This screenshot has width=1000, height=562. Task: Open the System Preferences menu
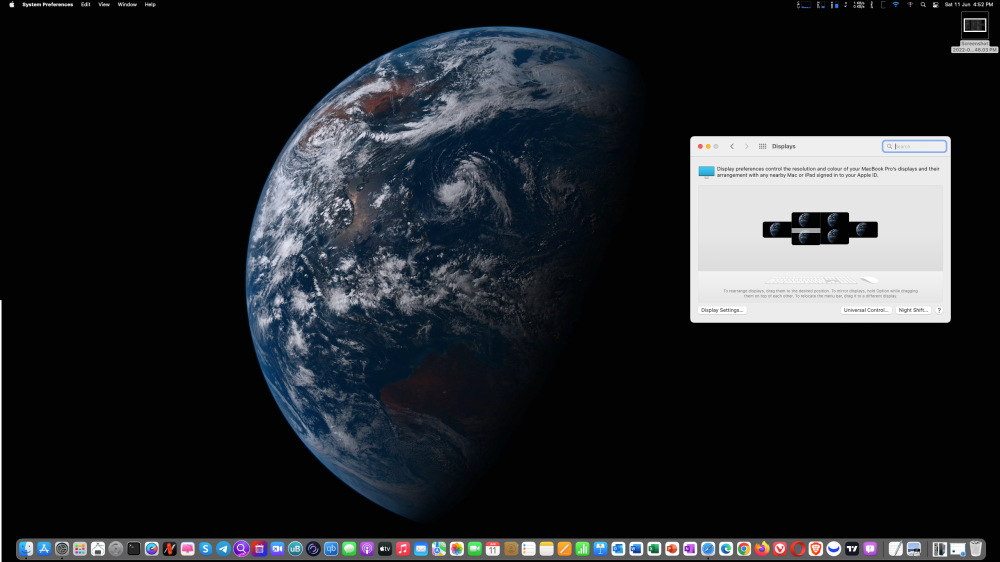pyautogui.click(x=48, y=4)
